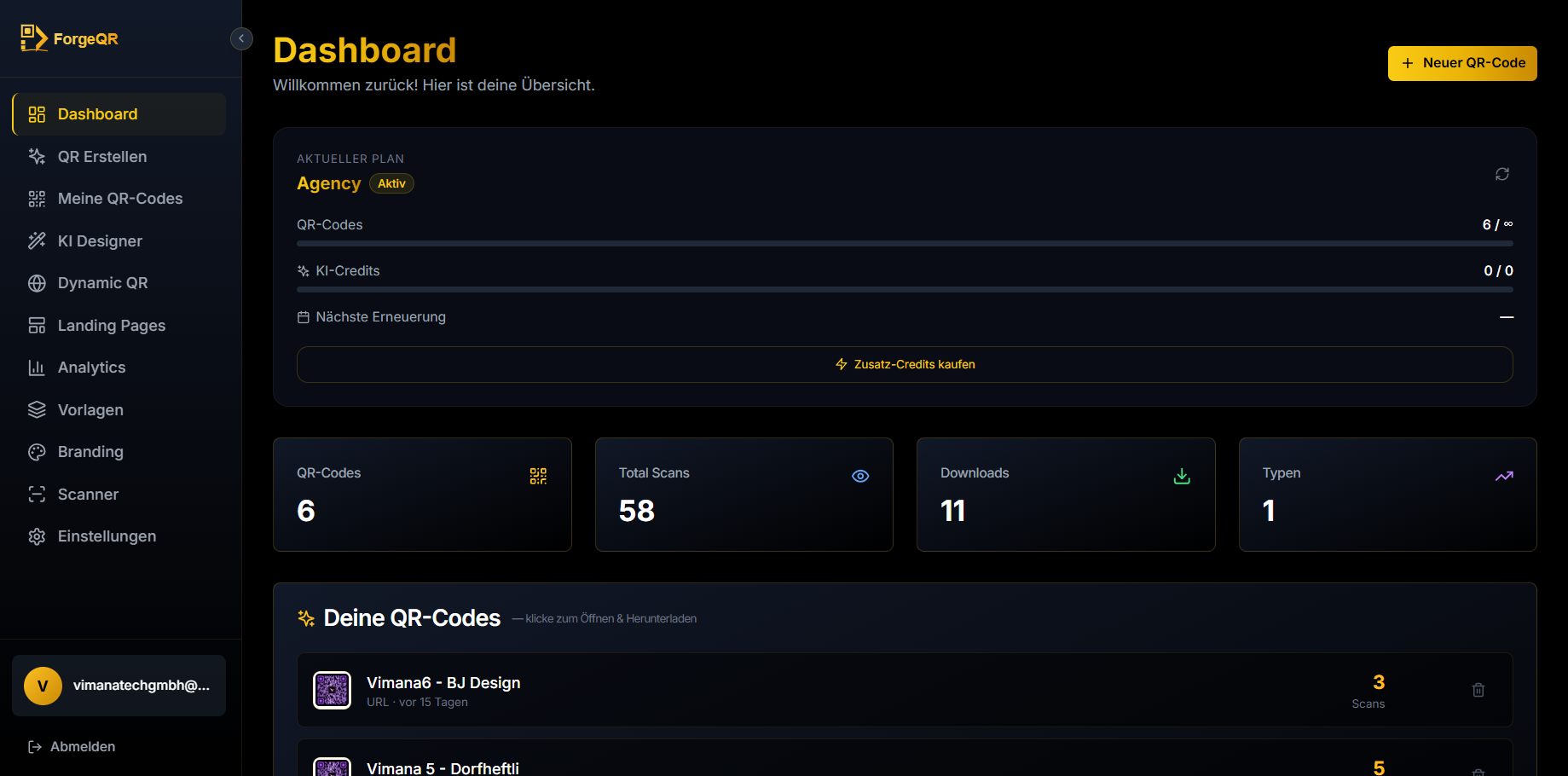Click the user avatar with letter V
1568x776 pixels.
(43, 686)
